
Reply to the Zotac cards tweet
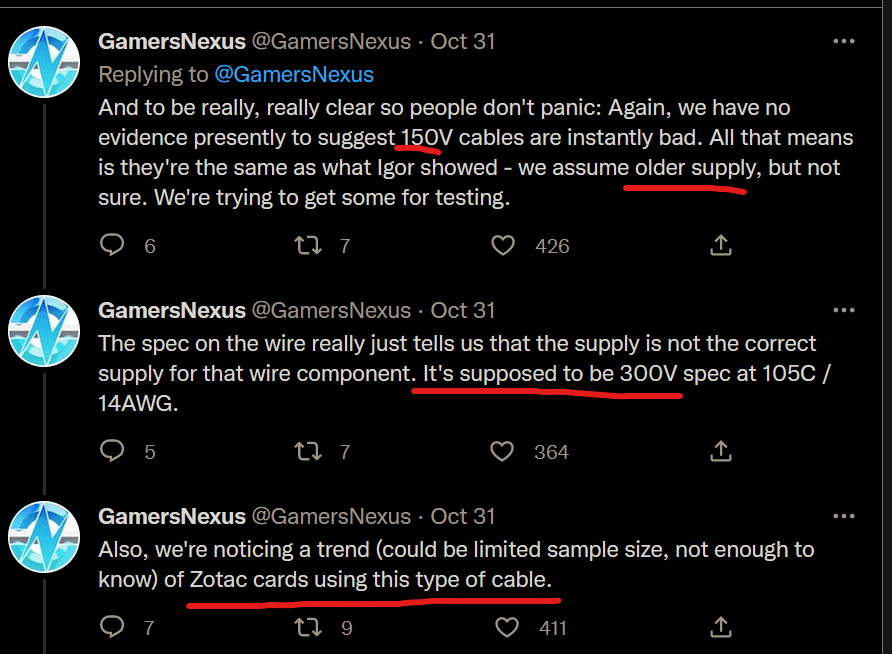tap(113, 628)
